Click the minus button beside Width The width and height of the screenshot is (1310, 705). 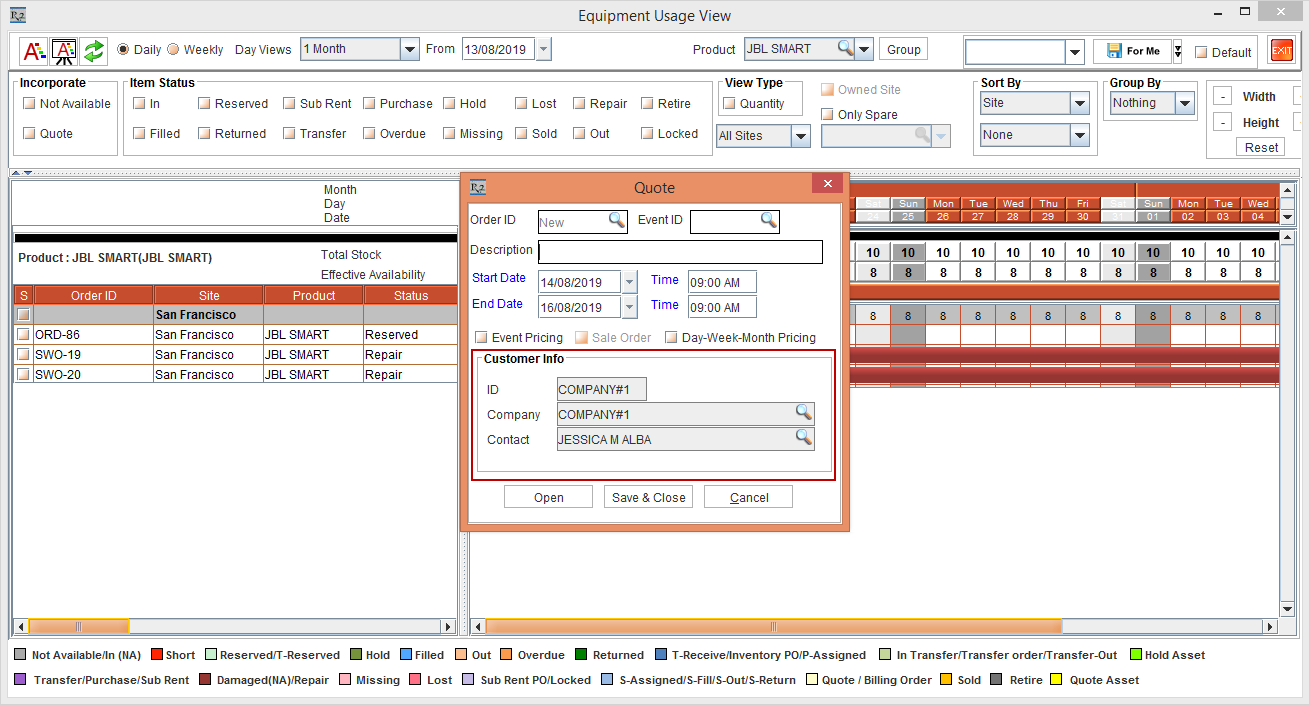click(1222, 96)
